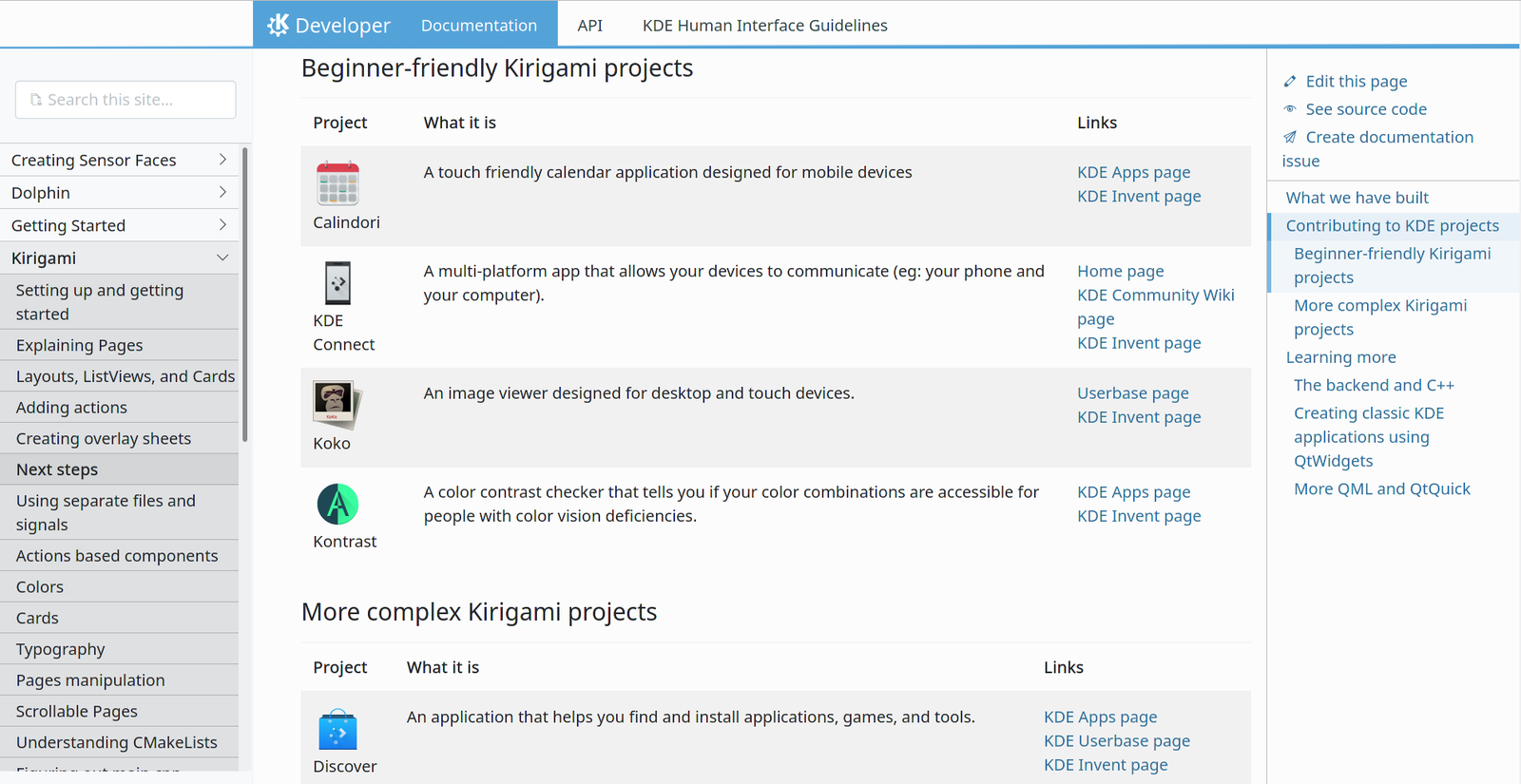Jump to Learning more in page outline

pos(1340,357)
